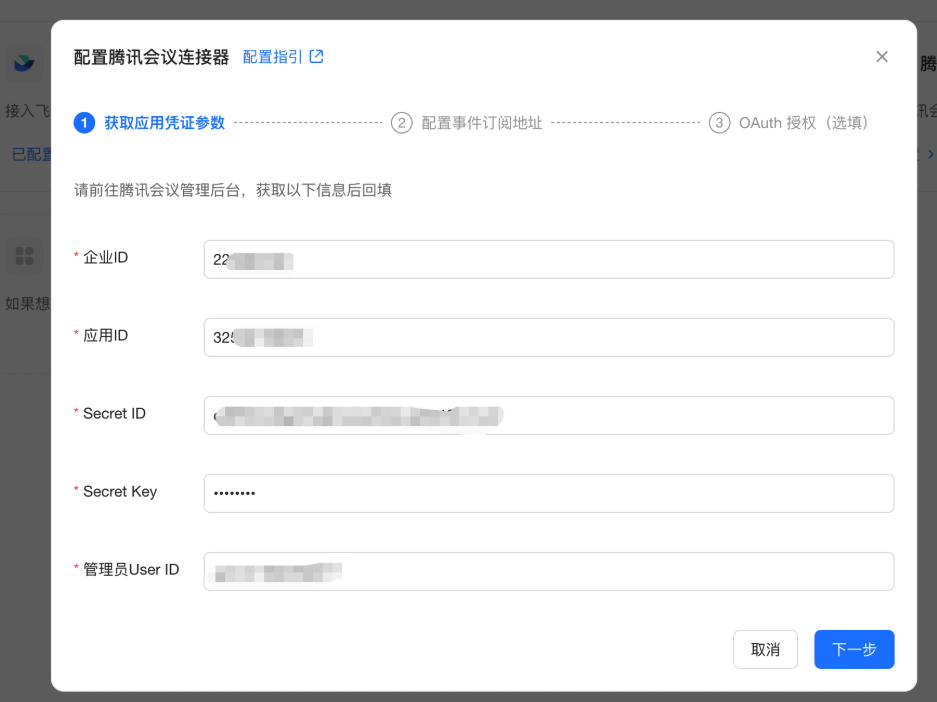Click the 取消 button
Viewport: 937px width, 702px height.
[x=765, y=649]
